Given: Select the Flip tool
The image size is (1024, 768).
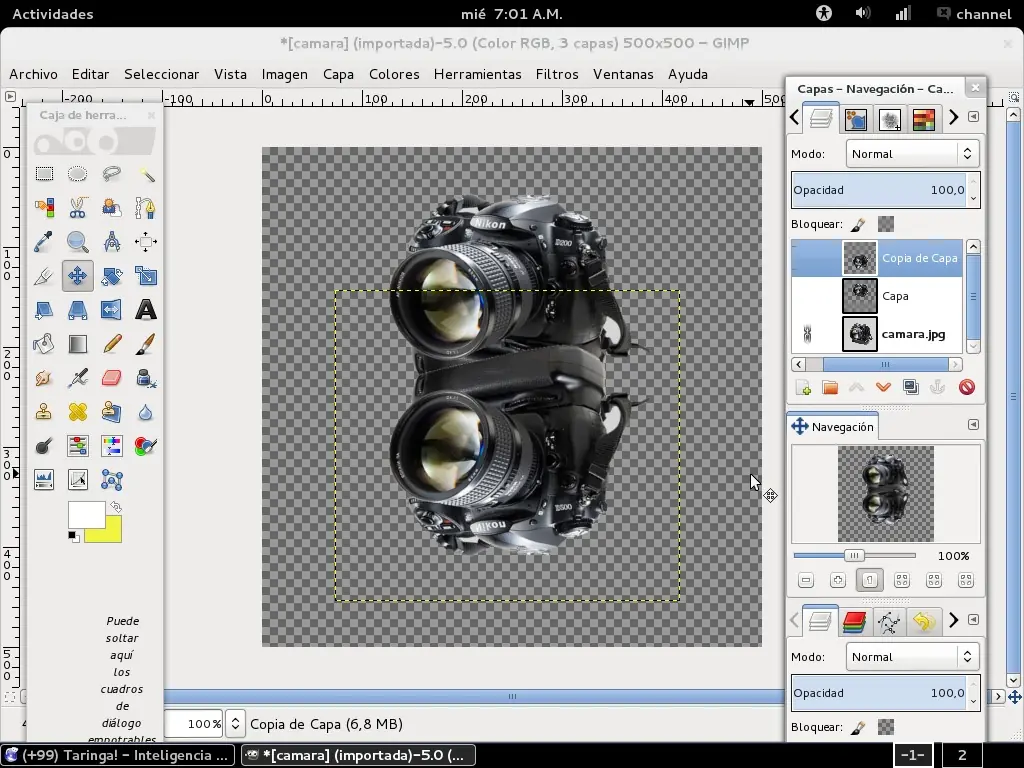Looking at the screenshot, I should click(112, 310).
